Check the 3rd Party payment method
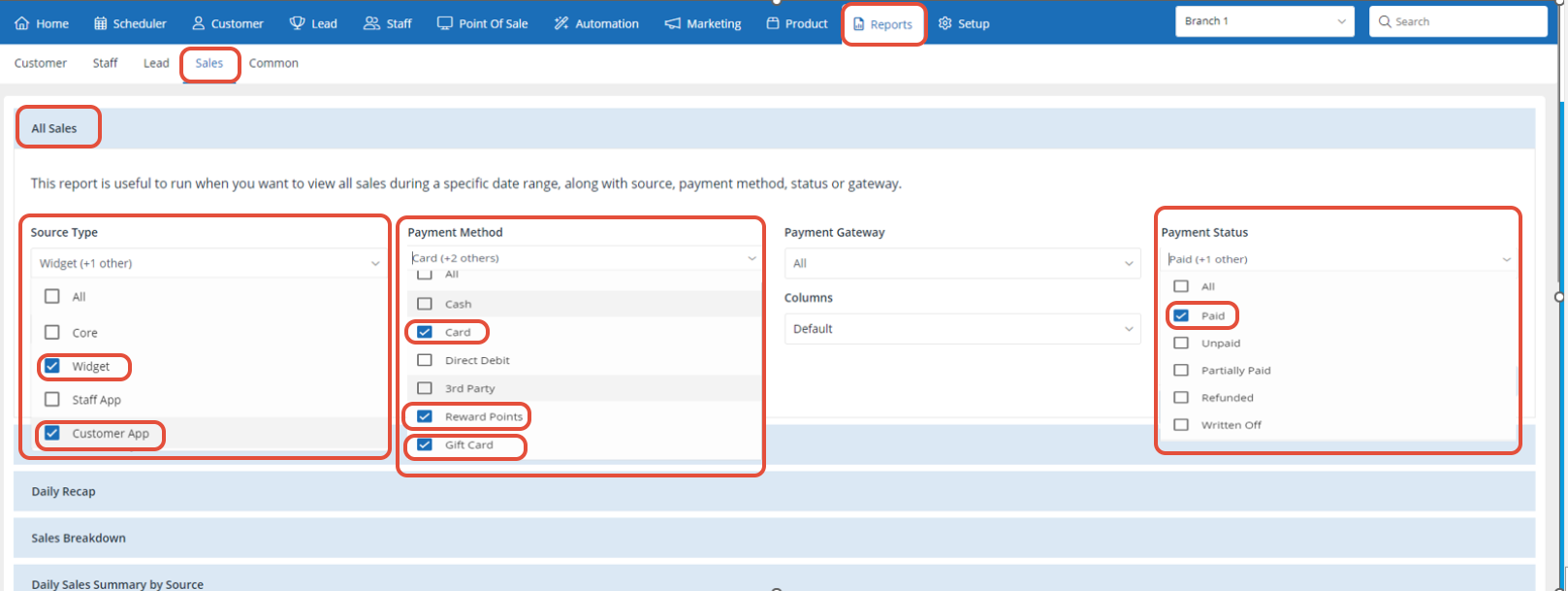Viewport: 1568px width, 591px height. pyautogui.click(x=425, y=388)
